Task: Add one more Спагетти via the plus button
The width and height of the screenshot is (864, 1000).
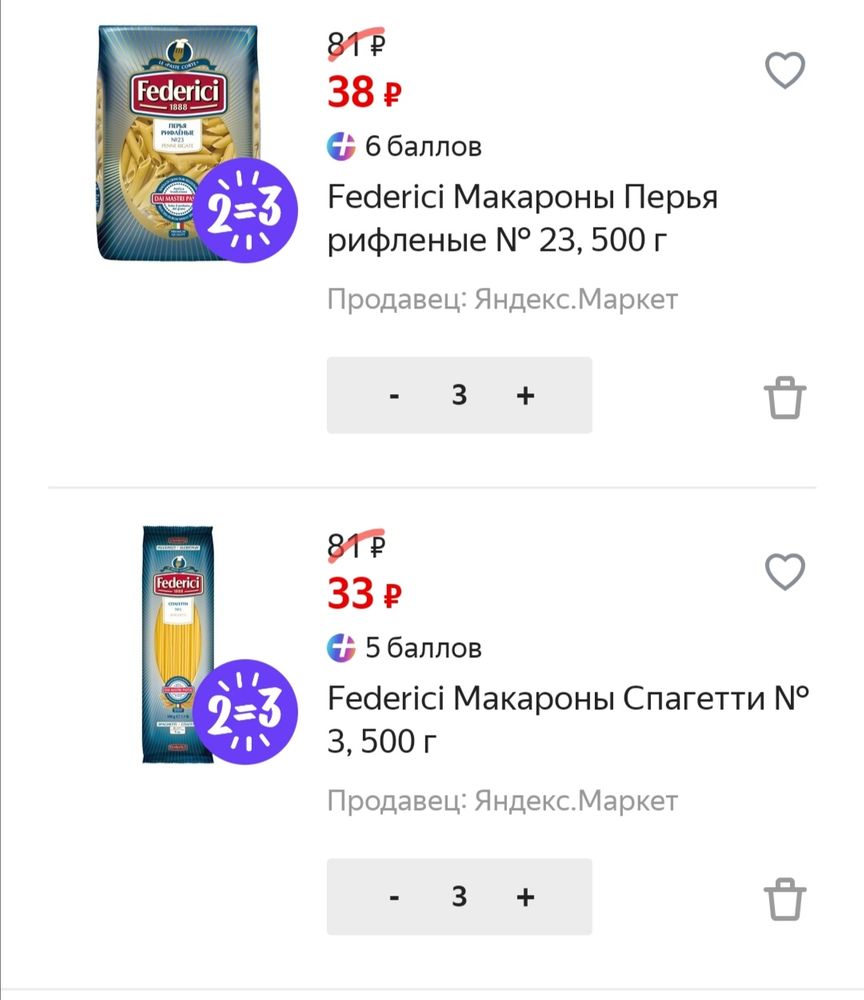Action: pos(525,897)
